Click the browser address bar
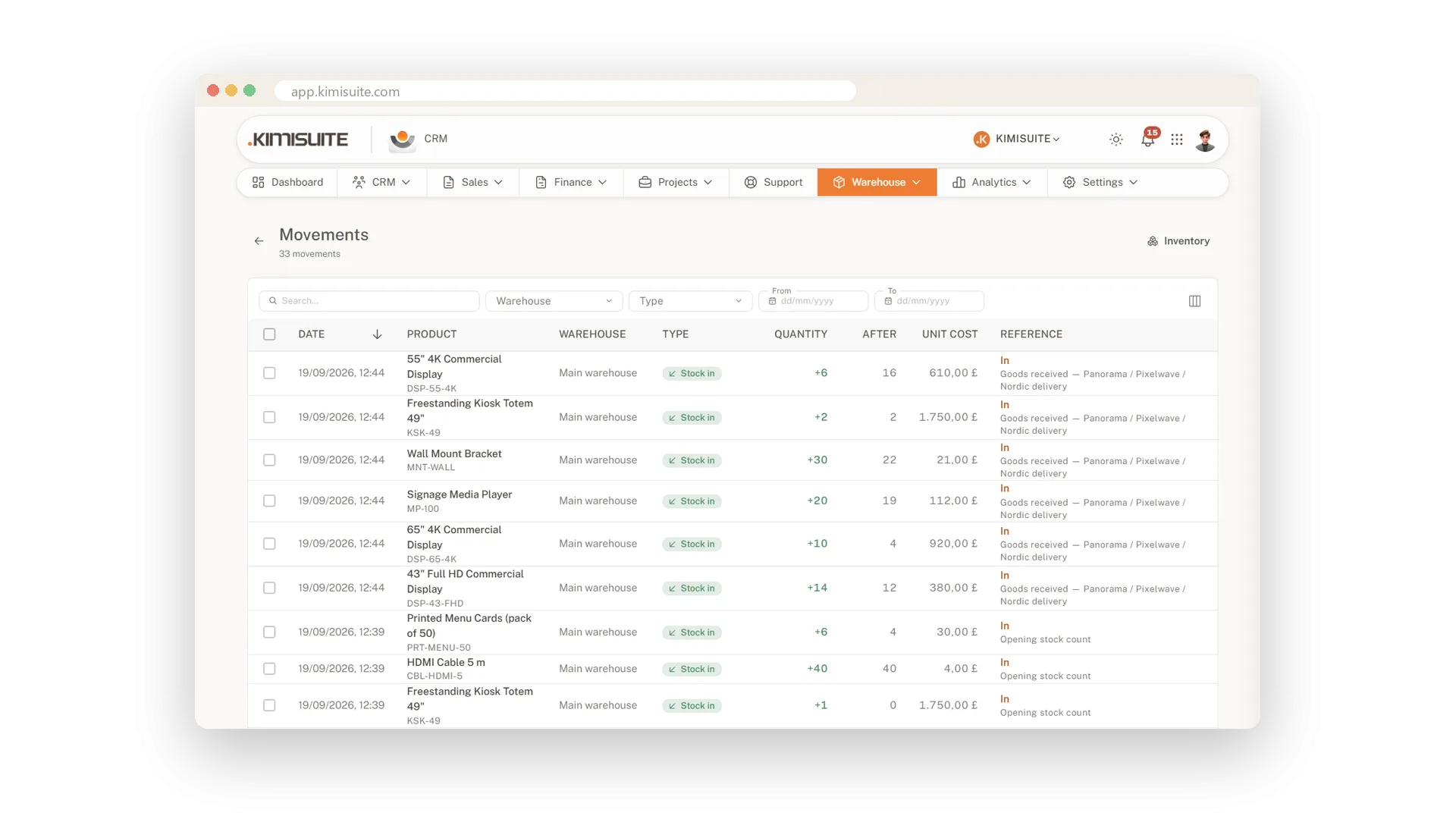The height and width of the screenshot is (819, 1456). (565, 92)
